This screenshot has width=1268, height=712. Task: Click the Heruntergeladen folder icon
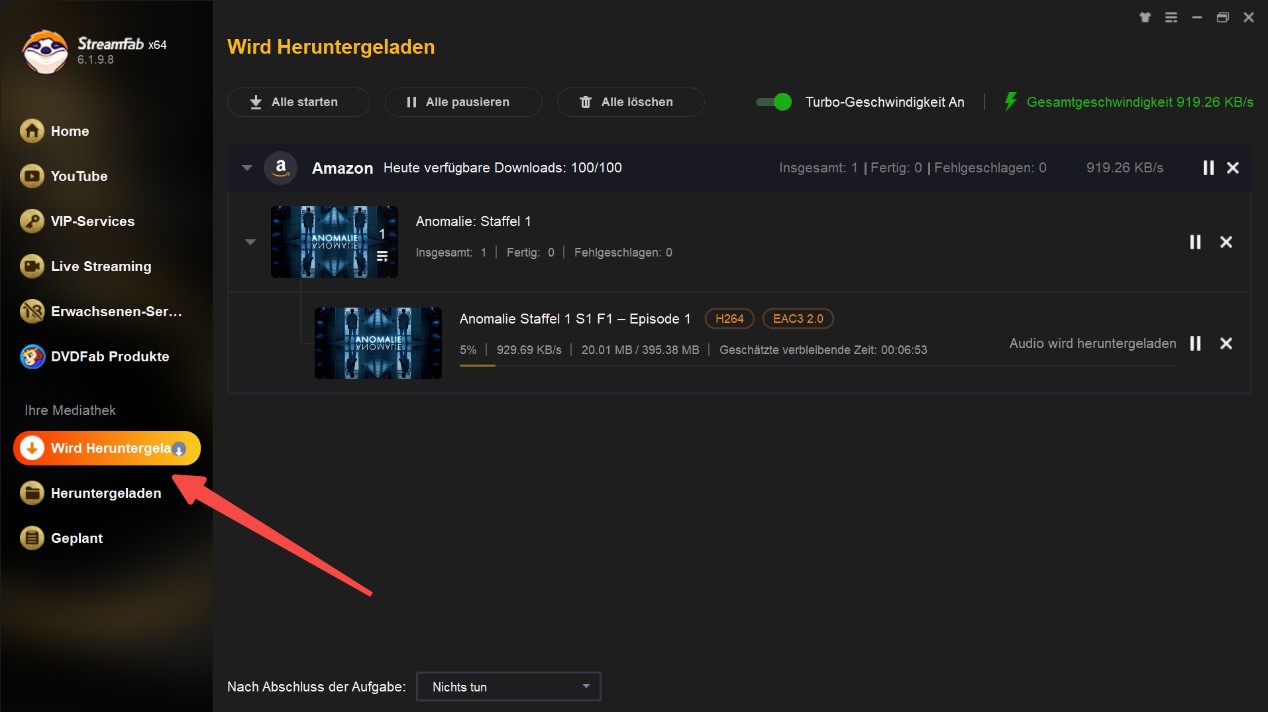[33, 493]
